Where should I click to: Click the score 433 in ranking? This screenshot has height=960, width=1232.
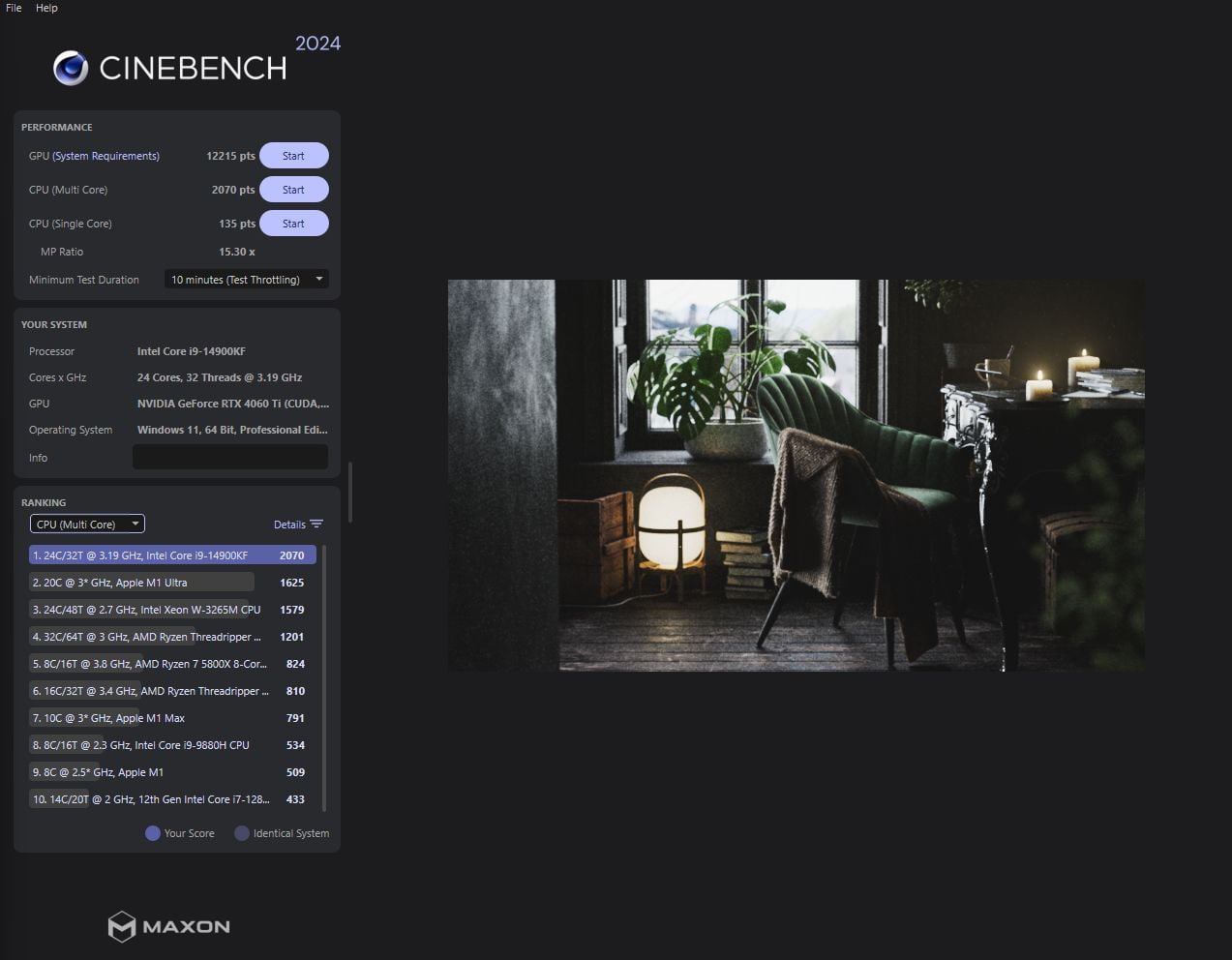[295, 799]
